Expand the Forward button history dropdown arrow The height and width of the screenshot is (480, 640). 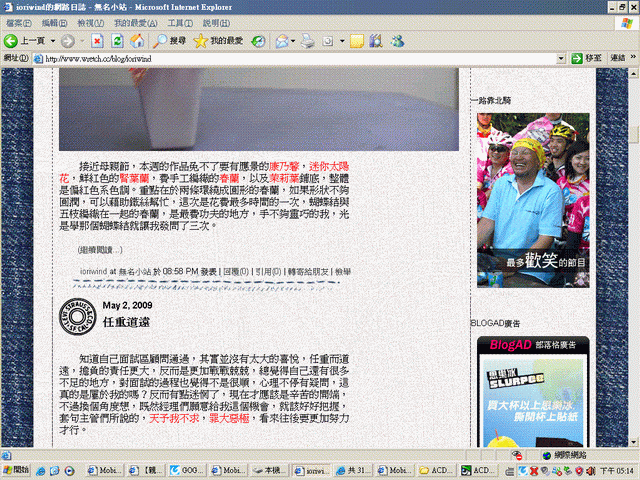pos(81,41)
